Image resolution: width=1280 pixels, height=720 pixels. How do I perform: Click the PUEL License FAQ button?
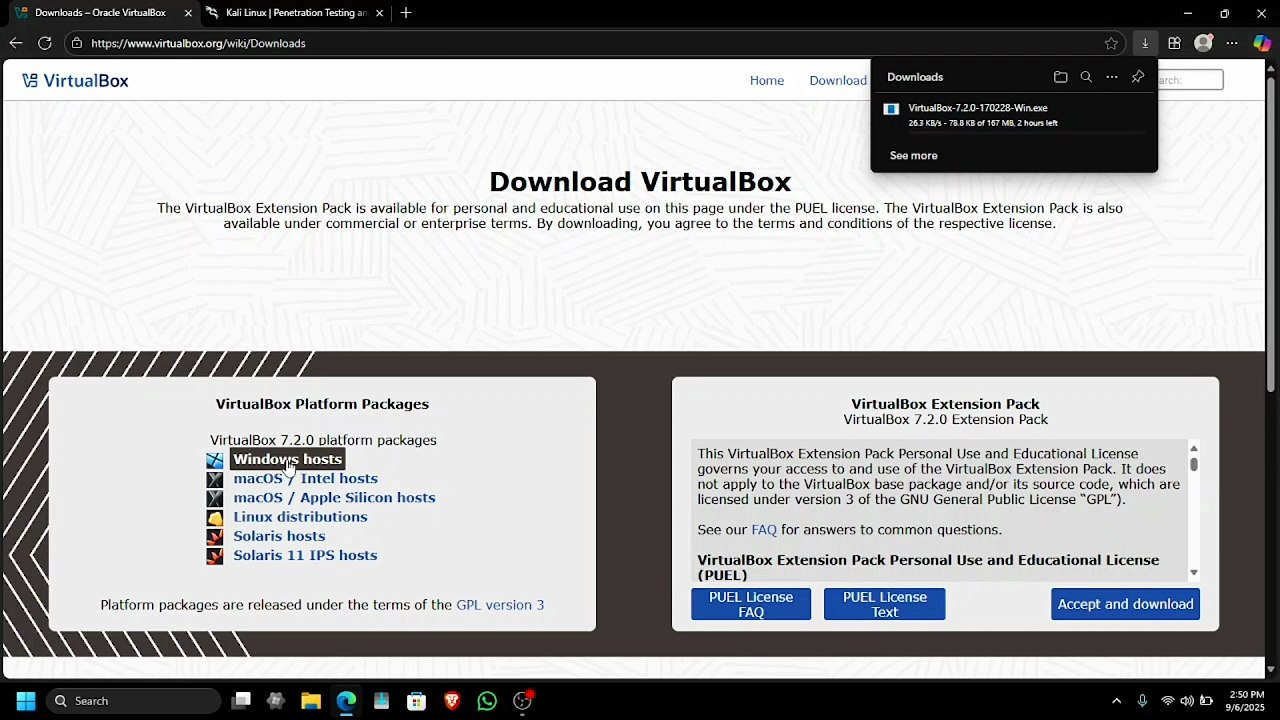tap(751, 604)
